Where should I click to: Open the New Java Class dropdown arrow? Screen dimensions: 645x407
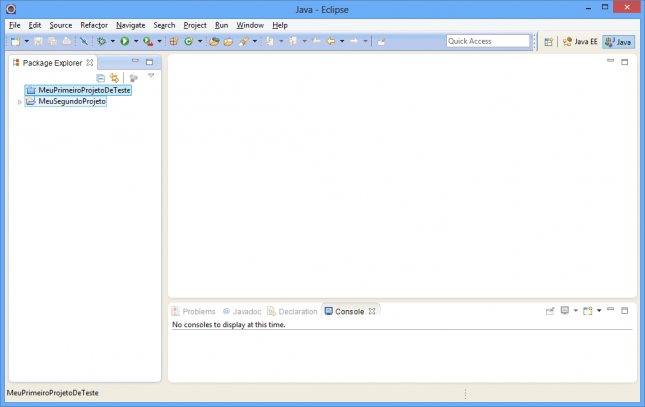pyautogui.click(x=200, y=41)
